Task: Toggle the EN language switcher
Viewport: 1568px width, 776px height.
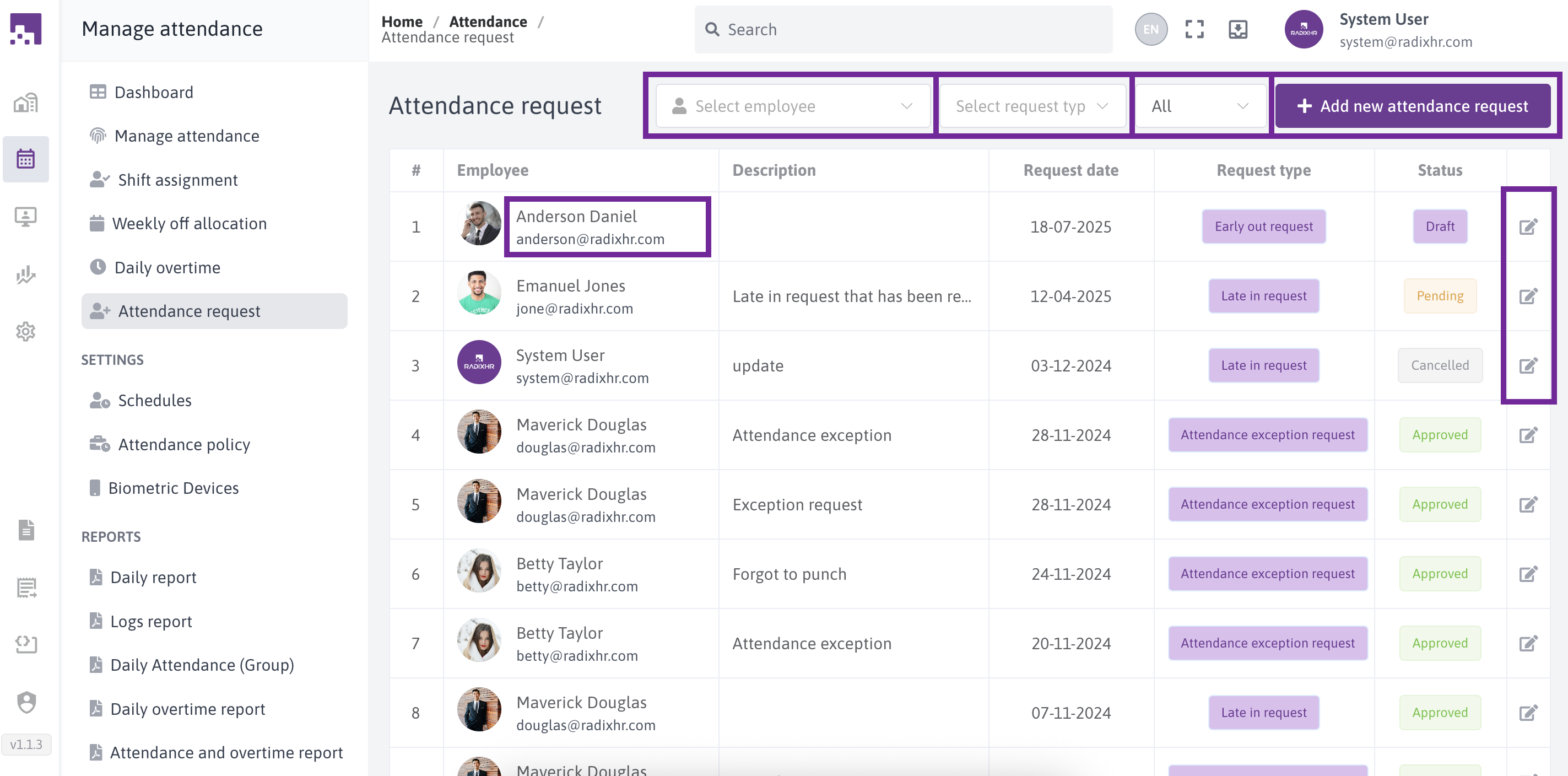Action: [1150, 29]
